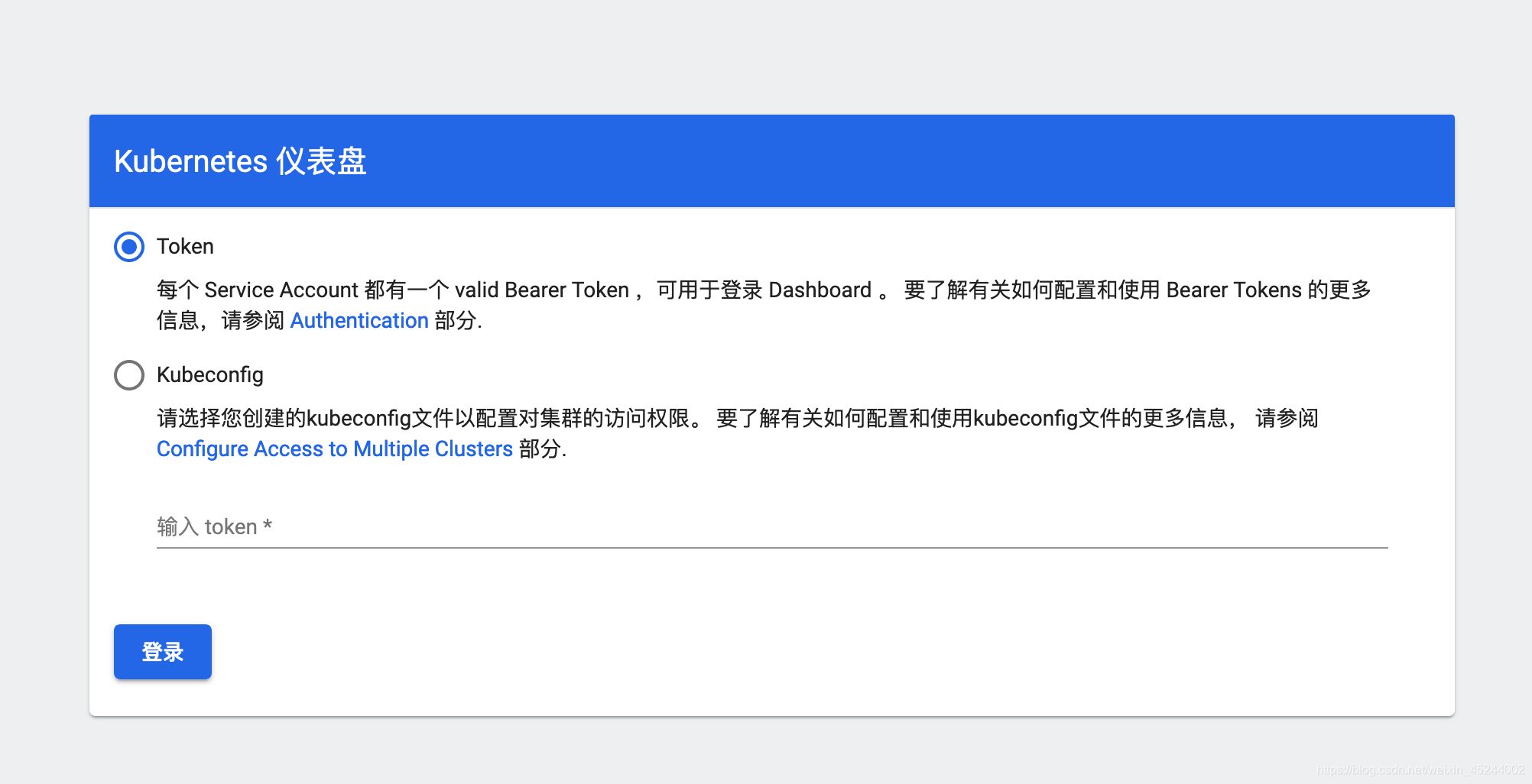Open the Authentication documentation link
Viewport: 1532px width, 784px height.
click(x=359, y=320)
